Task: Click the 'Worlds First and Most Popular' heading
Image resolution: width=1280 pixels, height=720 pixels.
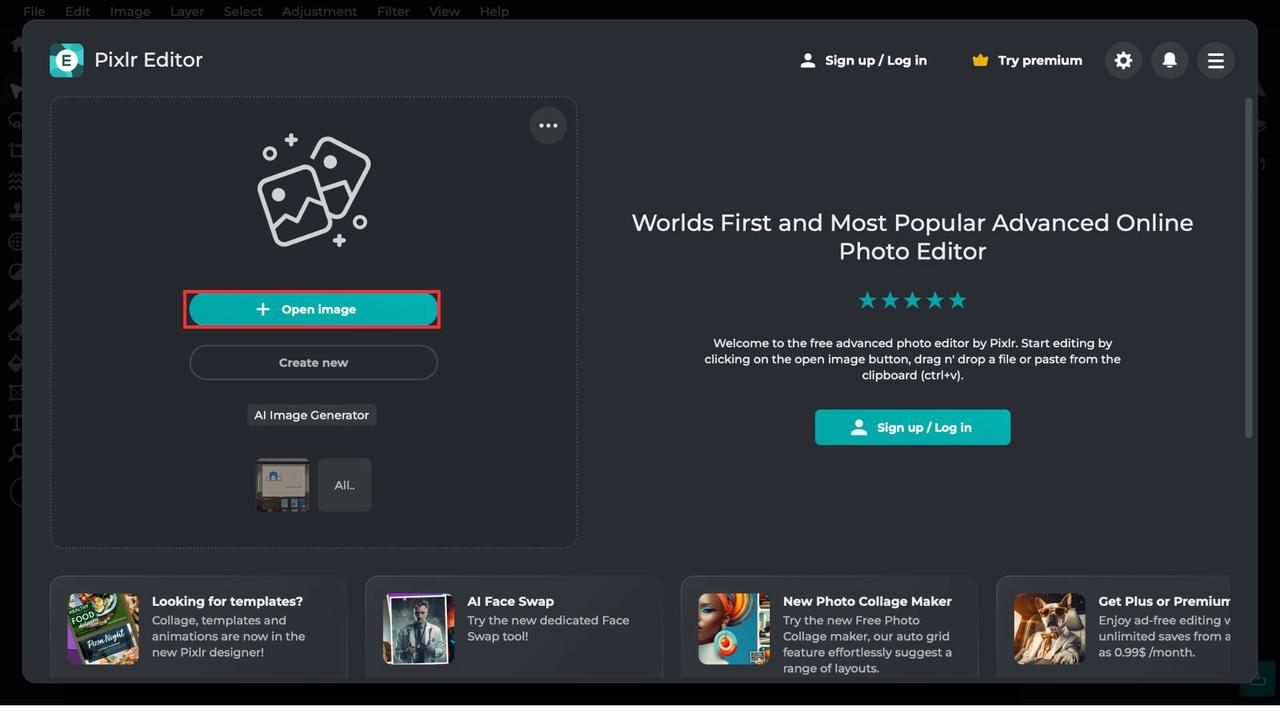Action: click(x=912, y=237)
